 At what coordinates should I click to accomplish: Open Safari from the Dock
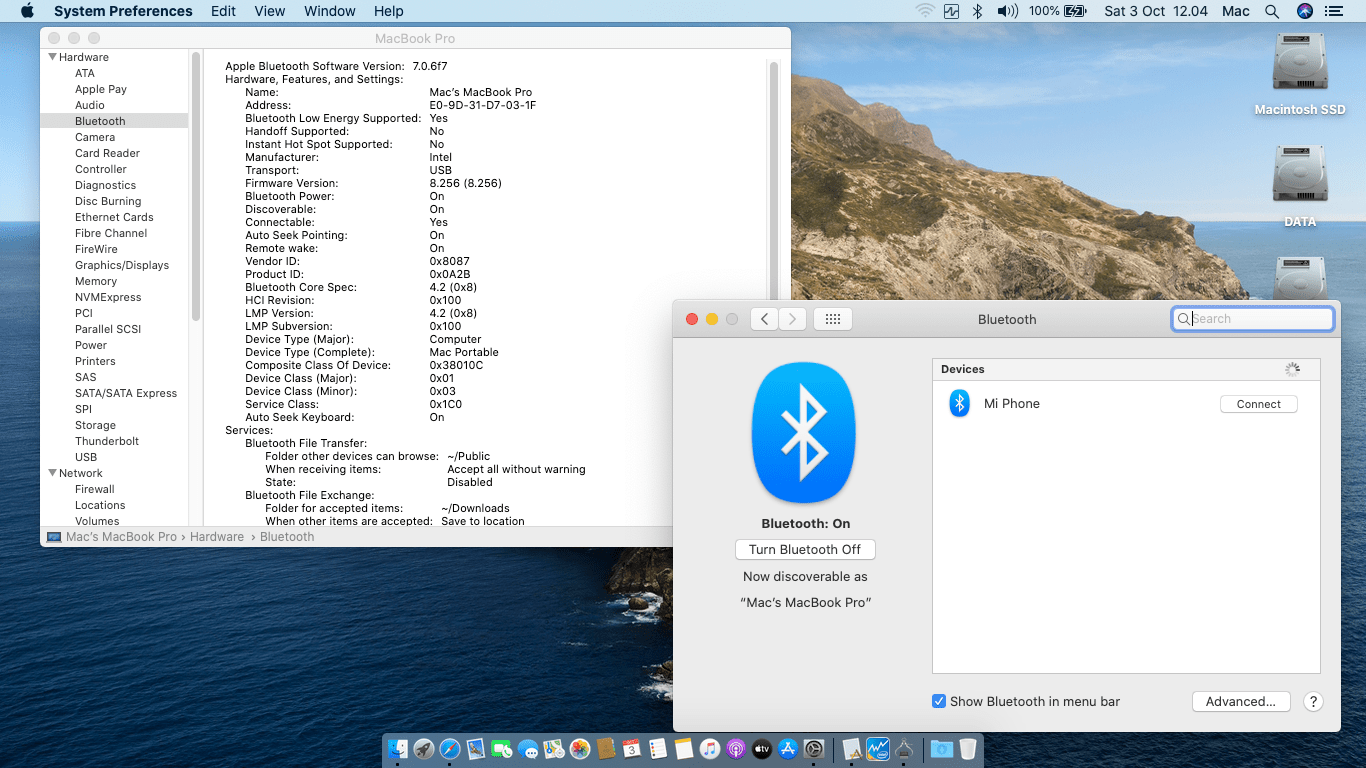coord(450,749)
